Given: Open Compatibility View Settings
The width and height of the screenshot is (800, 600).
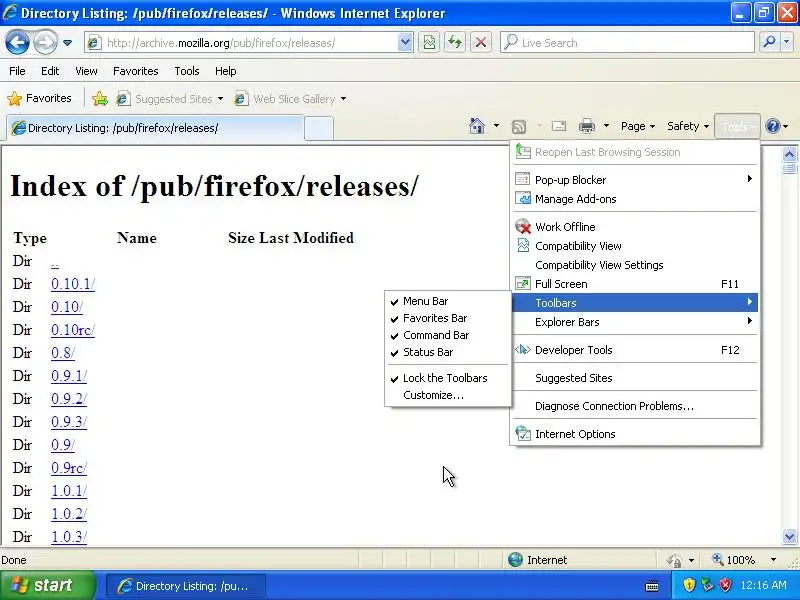Looking at the screenshot, I should (635, 265).
